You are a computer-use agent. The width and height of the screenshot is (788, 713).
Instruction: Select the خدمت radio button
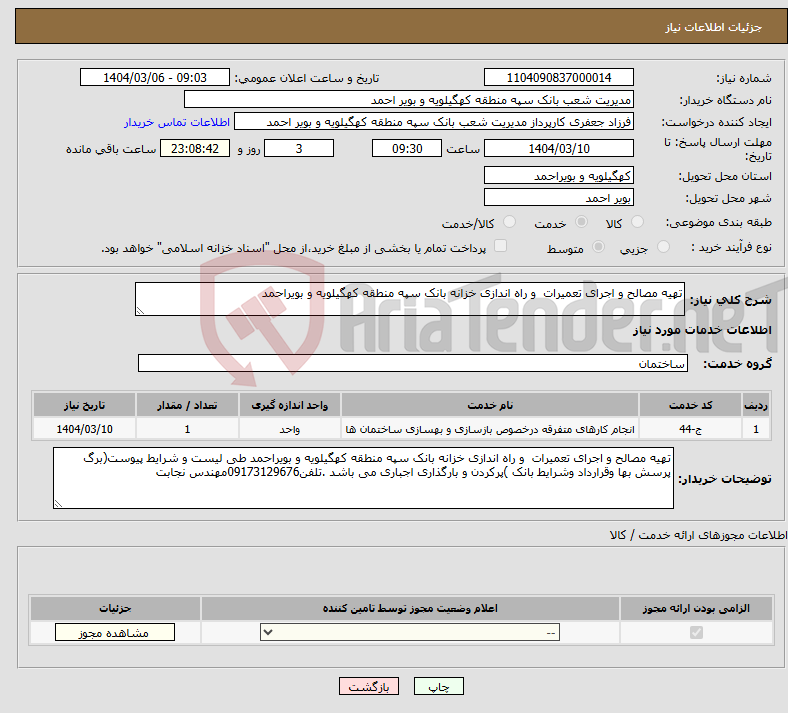(581, 222)
